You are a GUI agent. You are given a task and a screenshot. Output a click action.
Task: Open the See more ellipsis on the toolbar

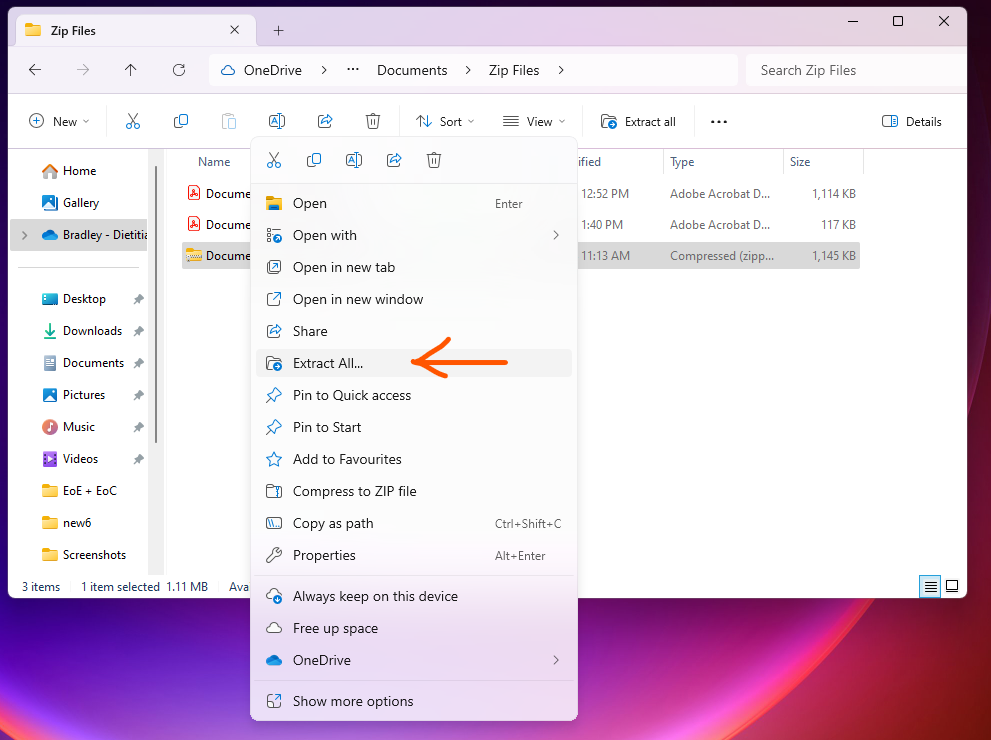pyautogui.click(x=718, y=121)
